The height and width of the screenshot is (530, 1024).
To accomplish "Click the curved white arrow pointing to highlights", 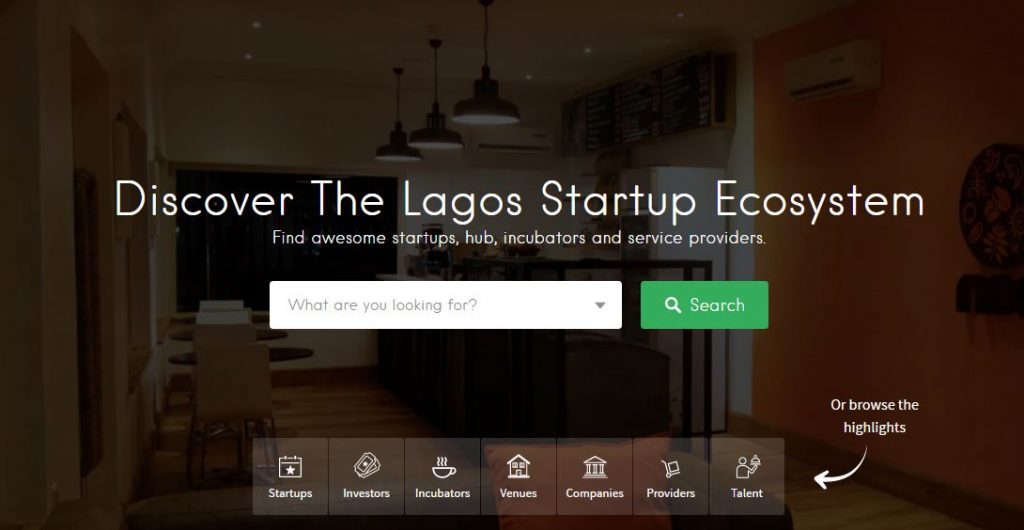I will pos(840,468).
